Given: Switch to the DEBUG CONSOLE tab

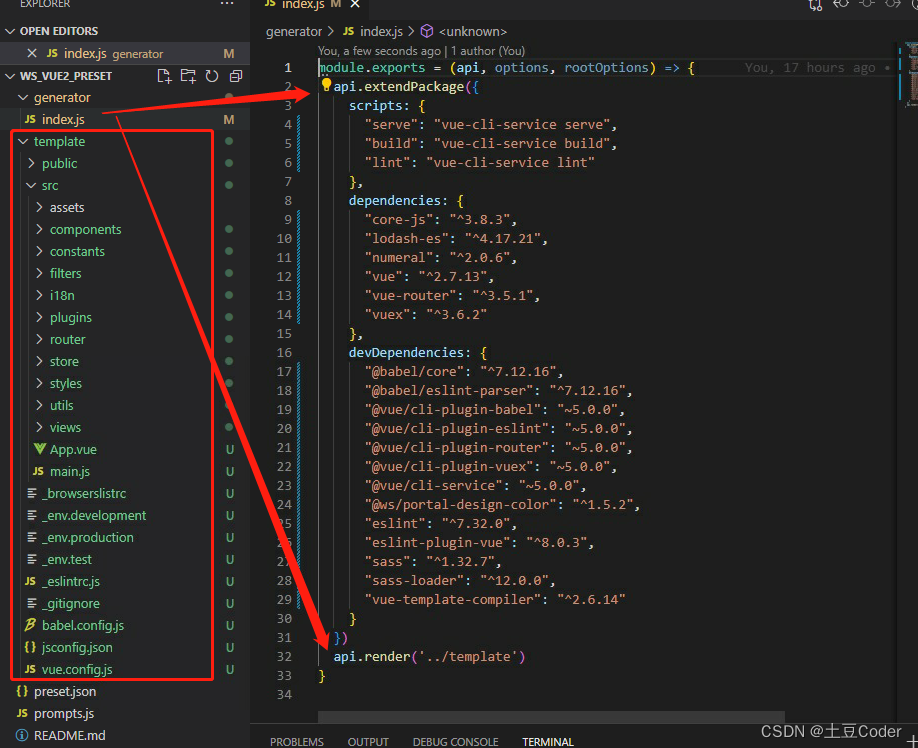Looking at the screenshot, I should pos(455,742).
